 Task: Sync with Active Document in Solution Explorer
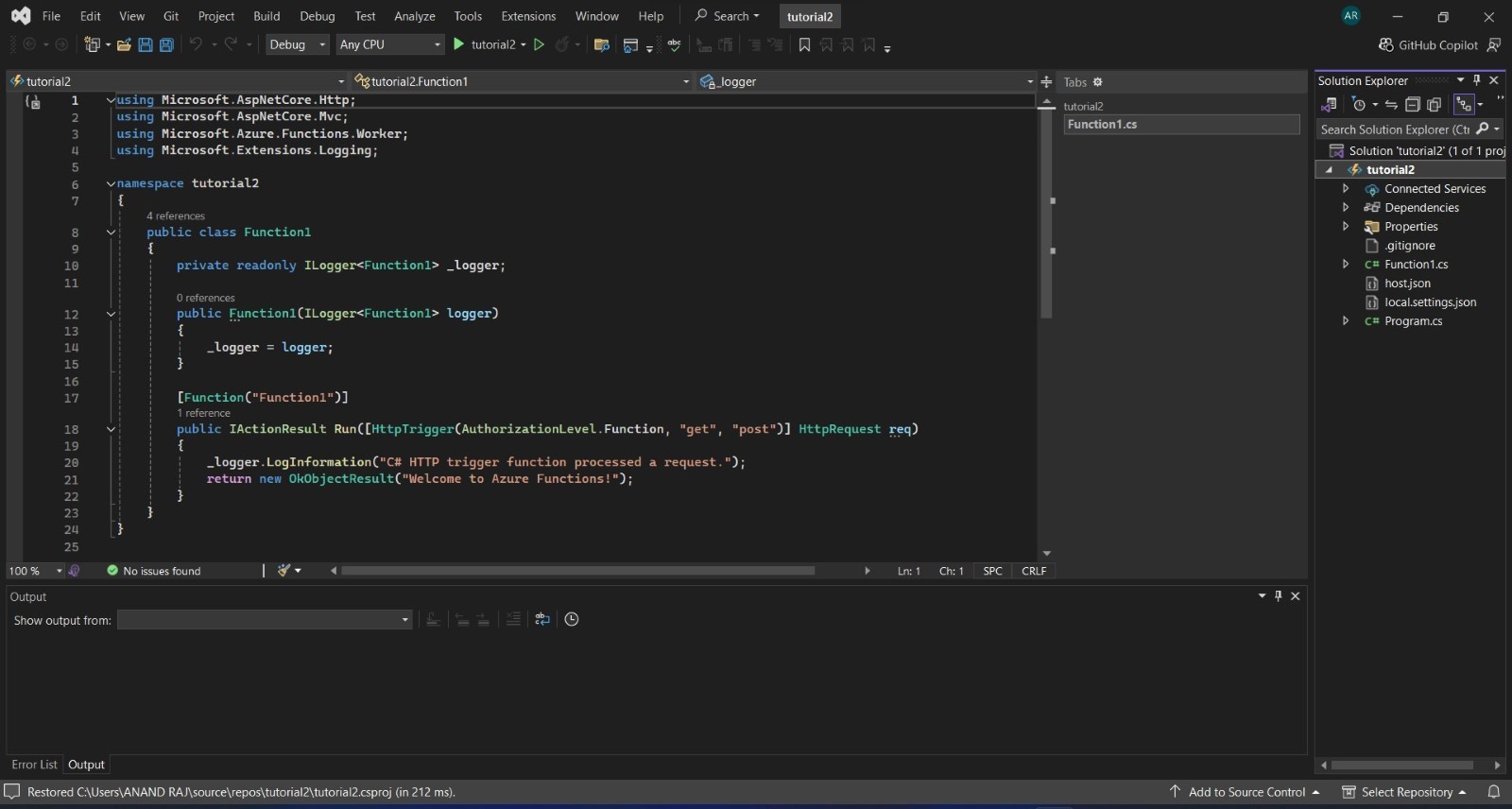(x=1391, y=104)
